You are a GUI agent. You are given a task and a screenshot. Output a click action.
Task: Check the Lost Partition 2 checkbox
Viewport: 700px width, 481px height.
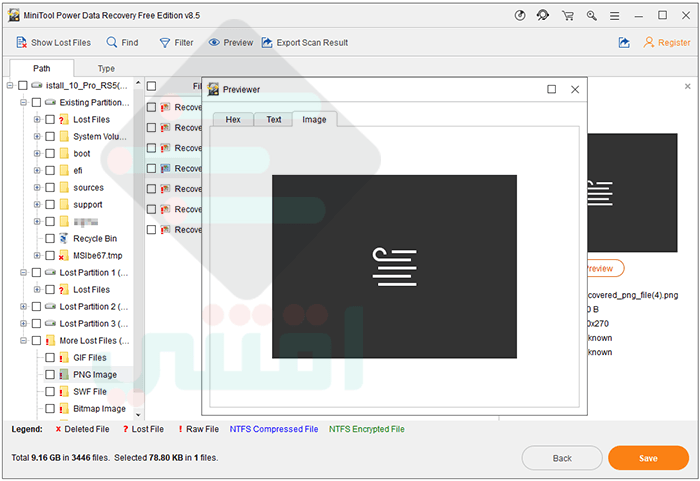[37, 306]
